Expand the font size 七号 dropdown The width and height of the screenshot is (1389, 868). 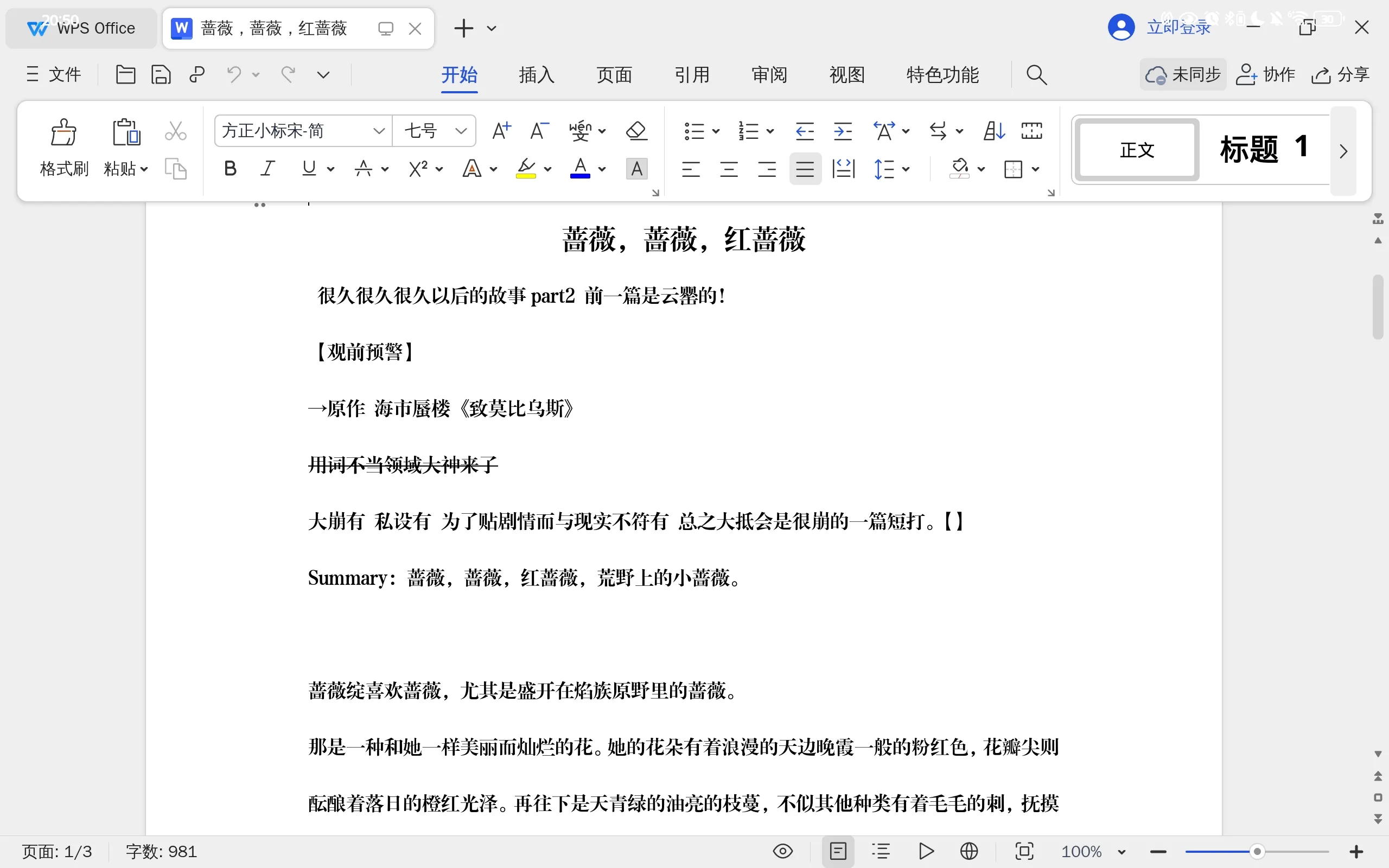(460, 131)
